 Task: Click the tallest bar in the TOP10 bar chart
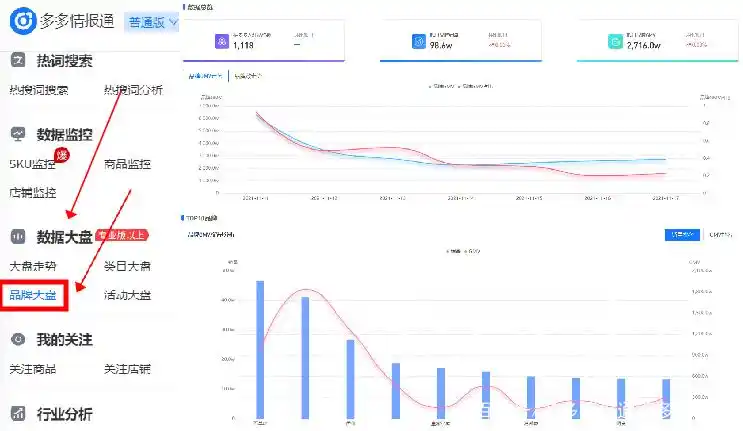260,349
